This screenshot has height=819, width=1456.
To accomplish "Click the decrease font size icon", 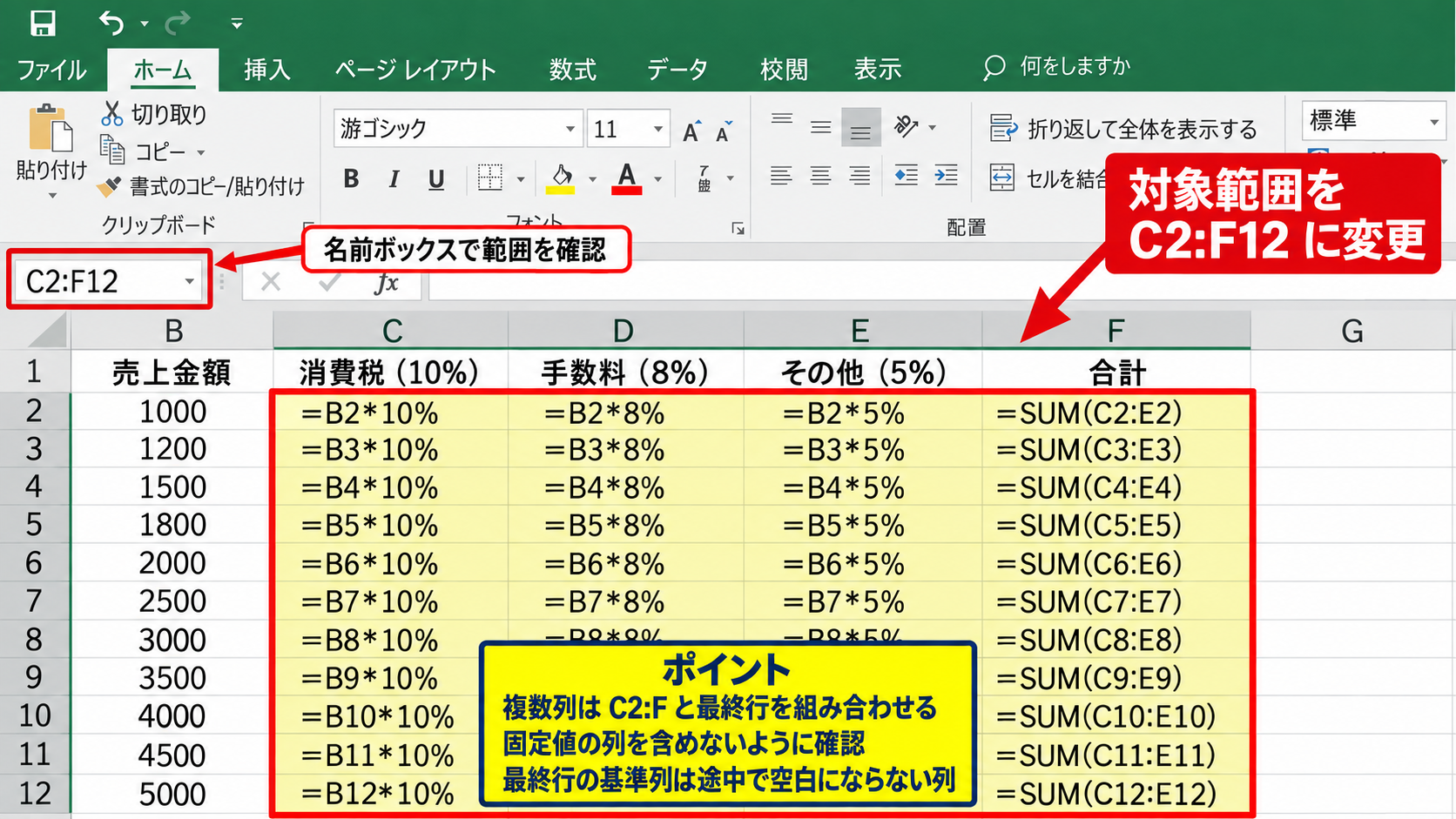I will tap(725, 131).
